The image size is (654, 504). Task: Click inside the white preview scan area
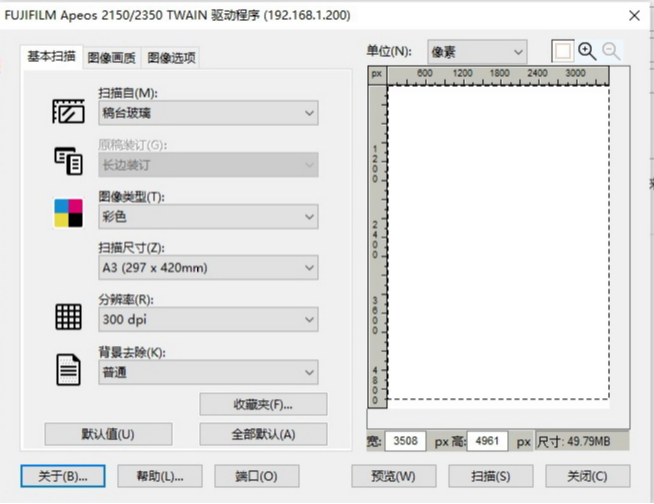click(498, 242)
